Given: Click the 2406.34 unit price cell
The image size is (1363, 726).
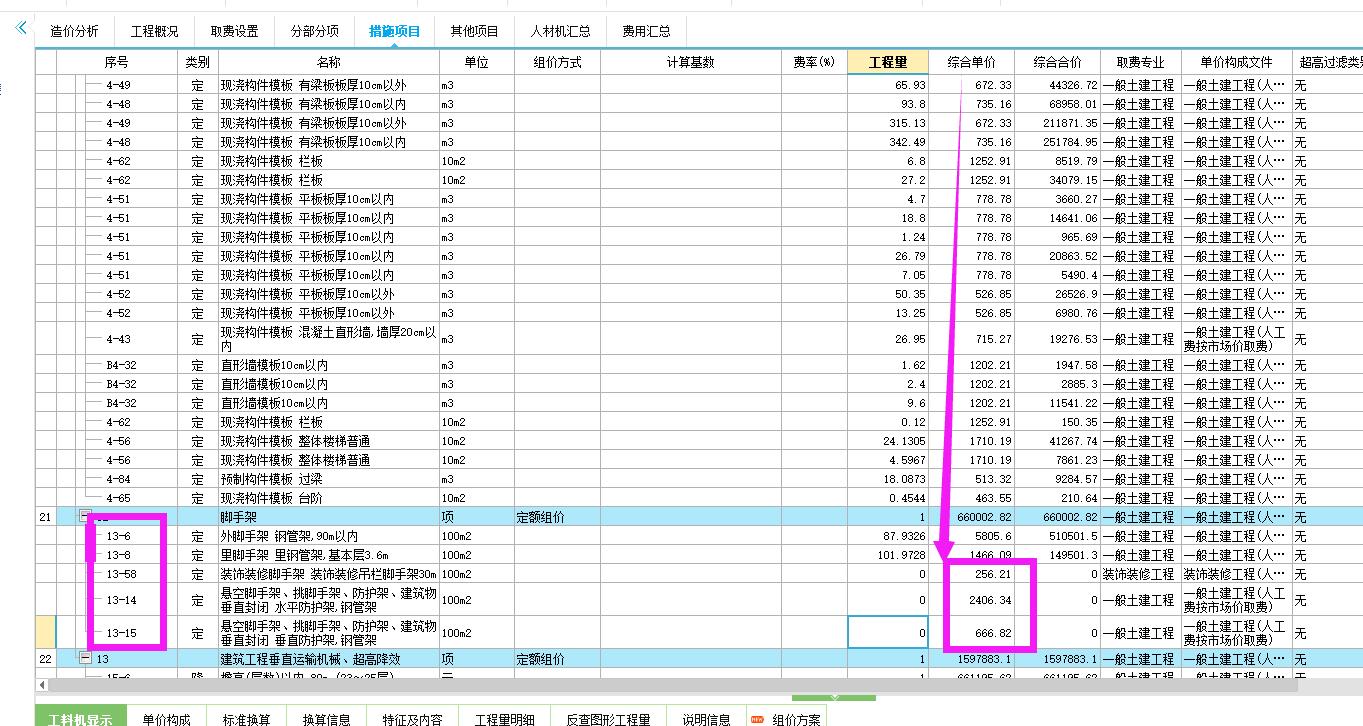Looking at the screenshot, I should [x=972, y=600].
